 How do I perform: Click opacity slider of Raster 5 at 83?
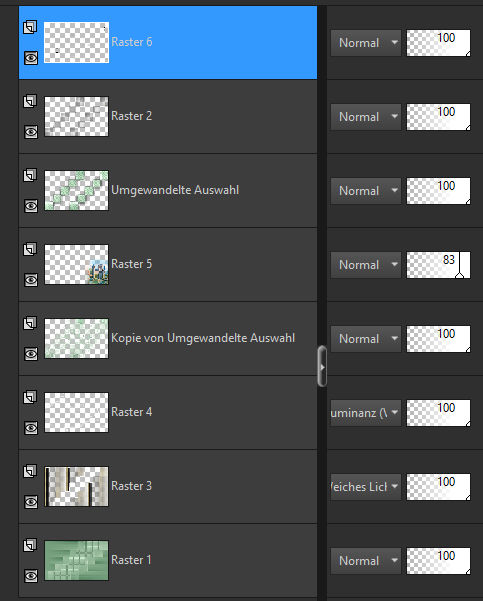click(x=438, y=265)
